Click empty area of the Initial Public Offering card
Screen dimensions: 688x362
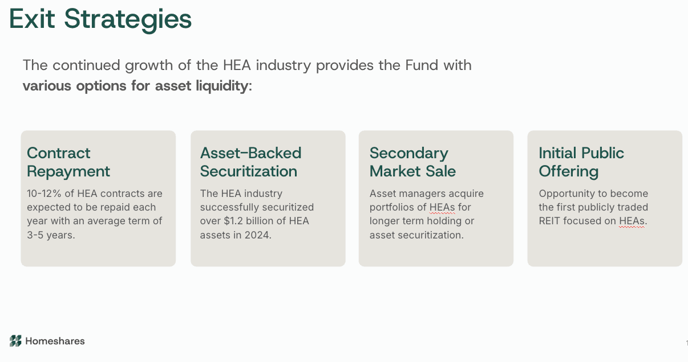(605, 248)
